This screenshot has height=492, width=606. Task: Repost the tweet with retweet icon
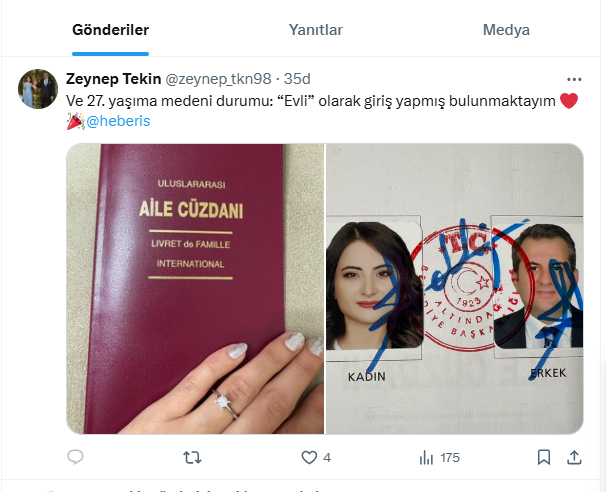click(x=192, y=458)
